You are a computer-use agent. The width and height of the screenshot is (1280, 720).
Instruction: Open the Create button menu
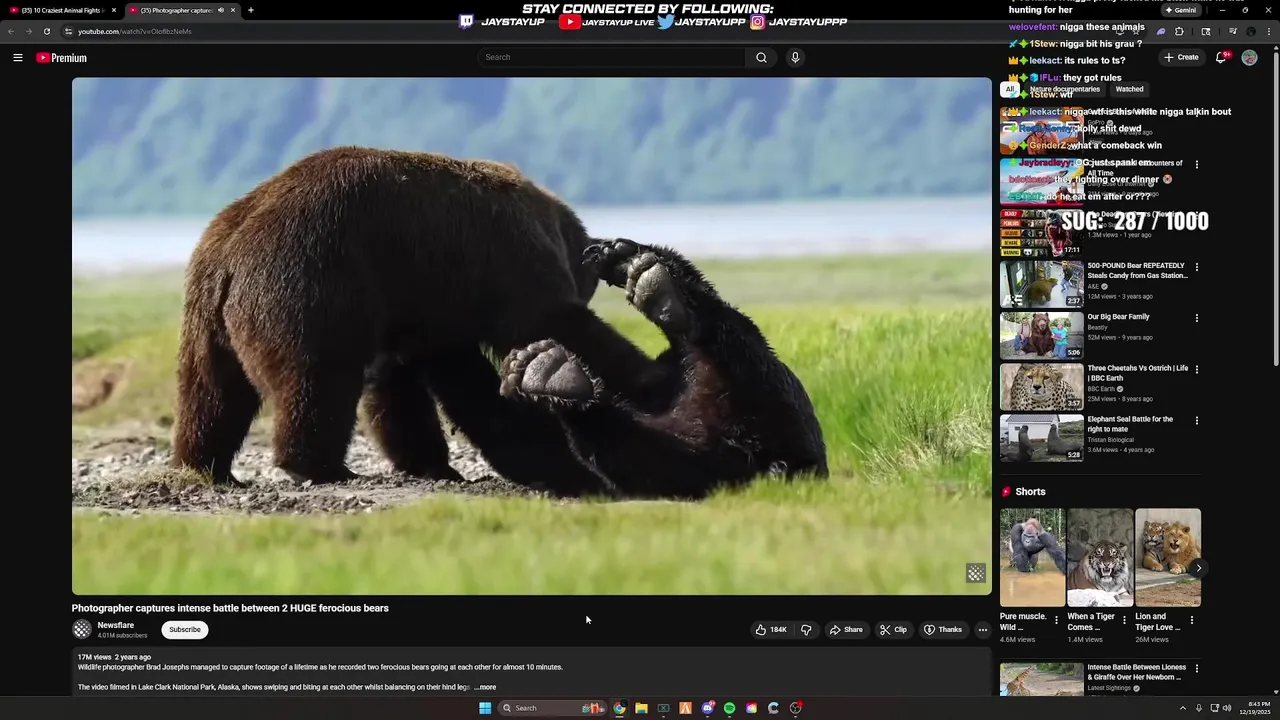1181,57
